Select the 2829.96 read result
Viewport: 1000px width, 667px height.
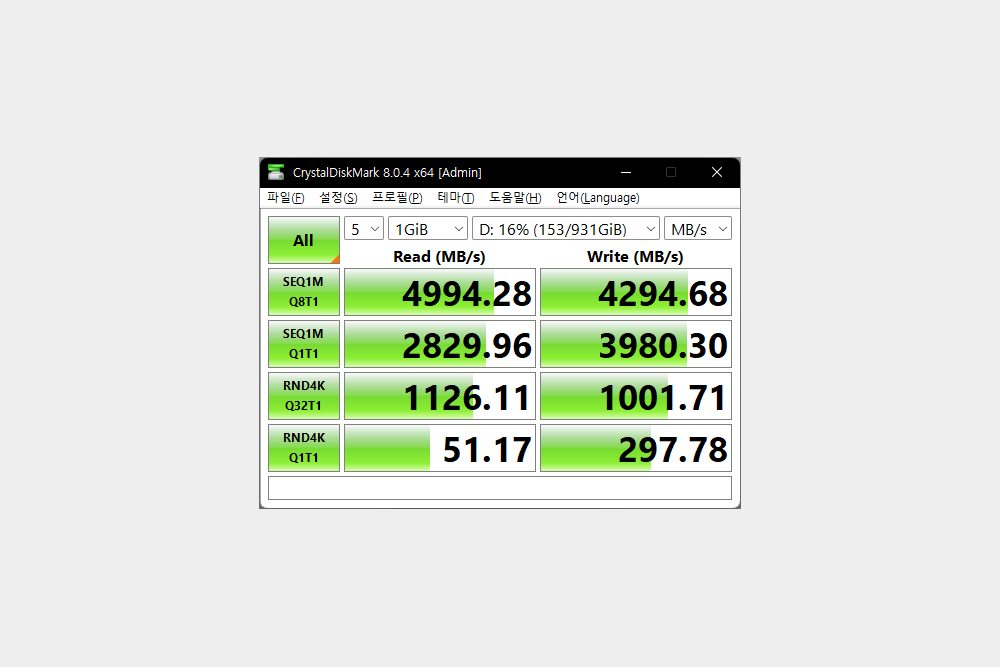pyautogui.click(x=440, y=344)
